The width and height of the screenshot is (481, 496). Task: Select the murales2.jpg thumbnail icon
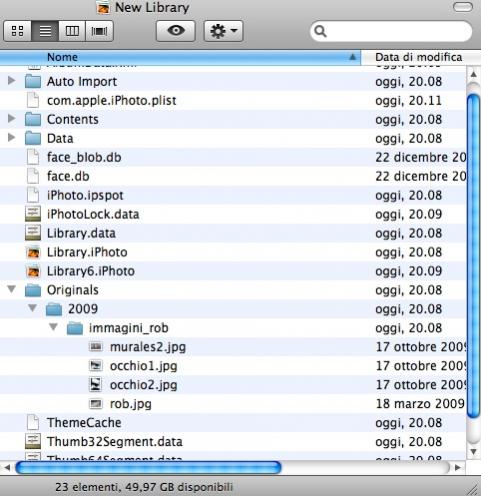tap(96, 347)
